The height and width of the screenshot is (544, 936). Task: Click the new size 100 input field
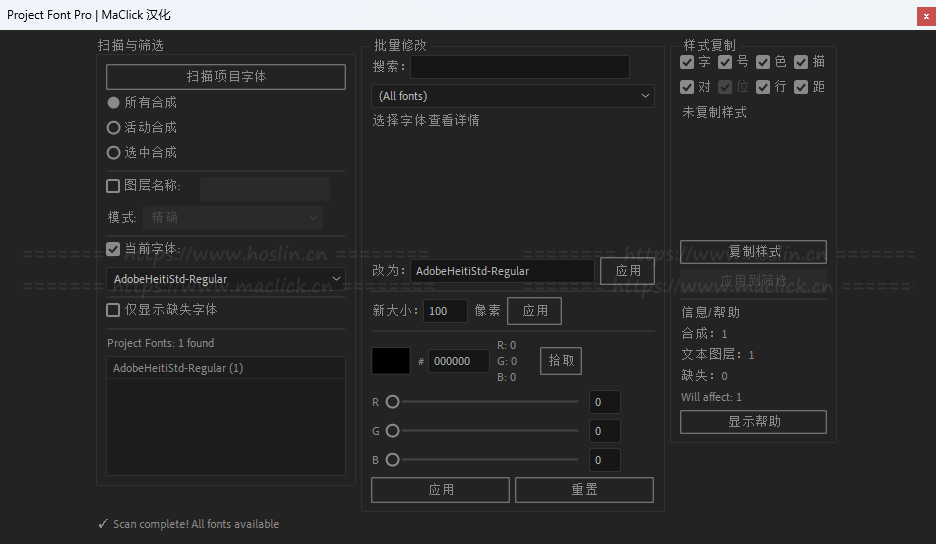445,311
